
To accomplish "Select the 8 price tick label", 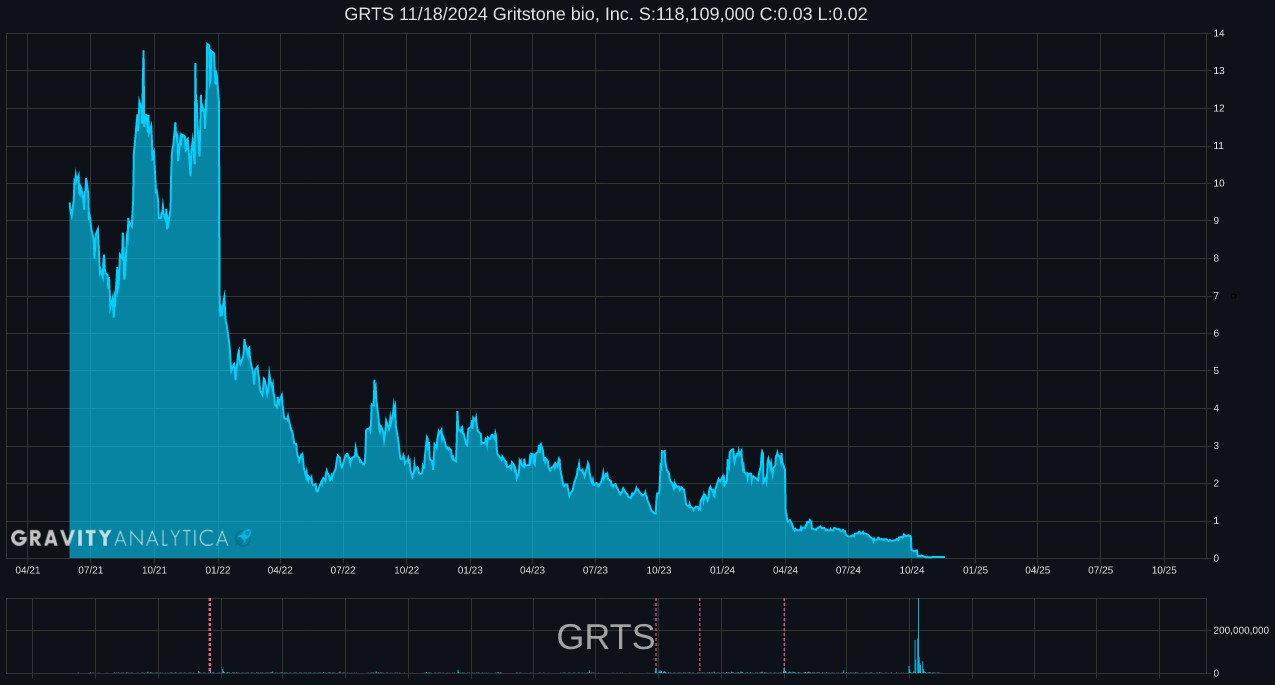I will point(1216,258).
